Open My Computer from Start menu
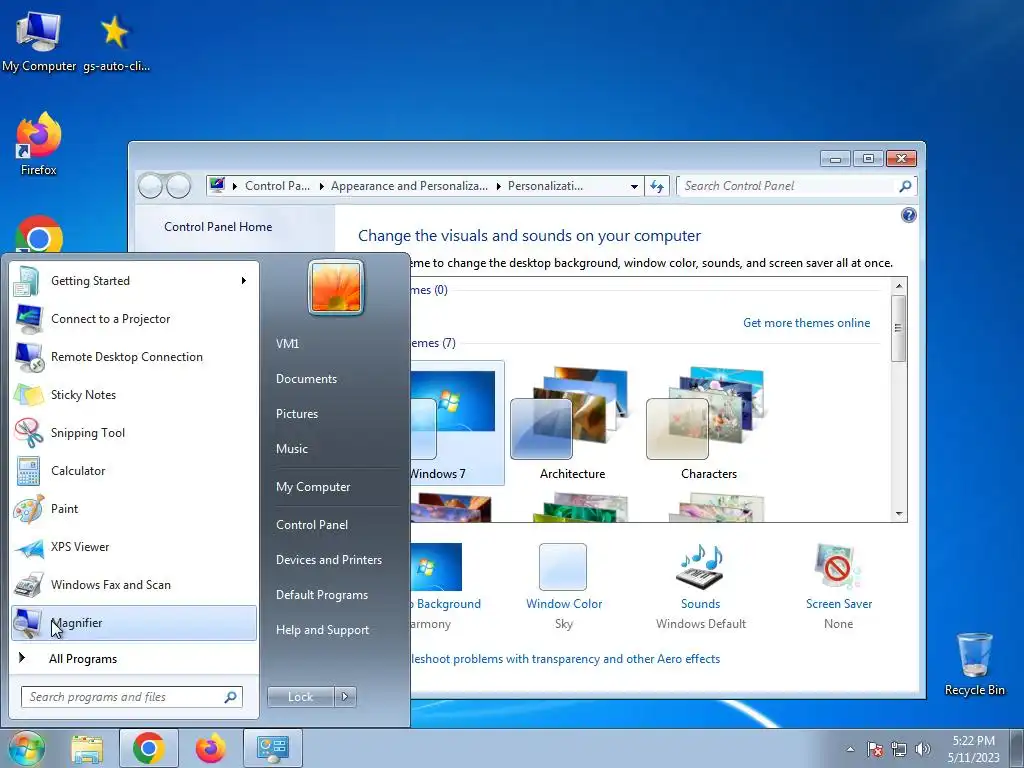 tap(313, 487)
